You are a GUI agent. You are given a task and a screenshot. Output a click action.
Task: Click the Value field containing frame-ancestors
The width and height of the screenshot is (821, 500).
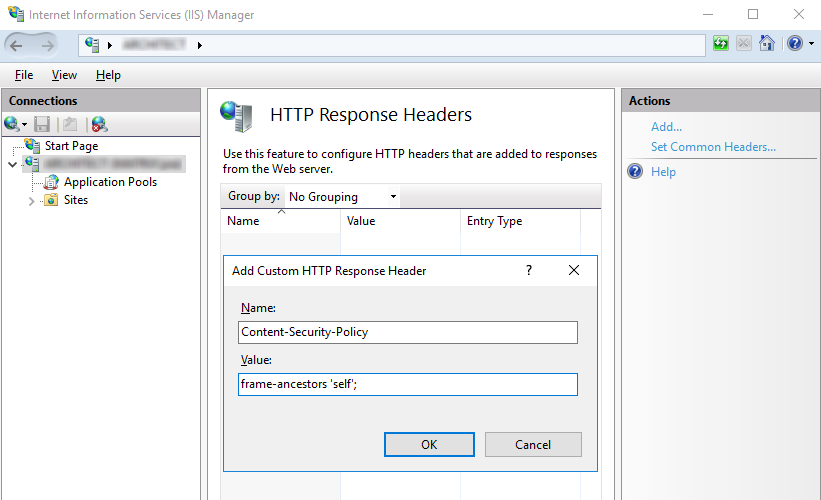click(x=408, y=384)
